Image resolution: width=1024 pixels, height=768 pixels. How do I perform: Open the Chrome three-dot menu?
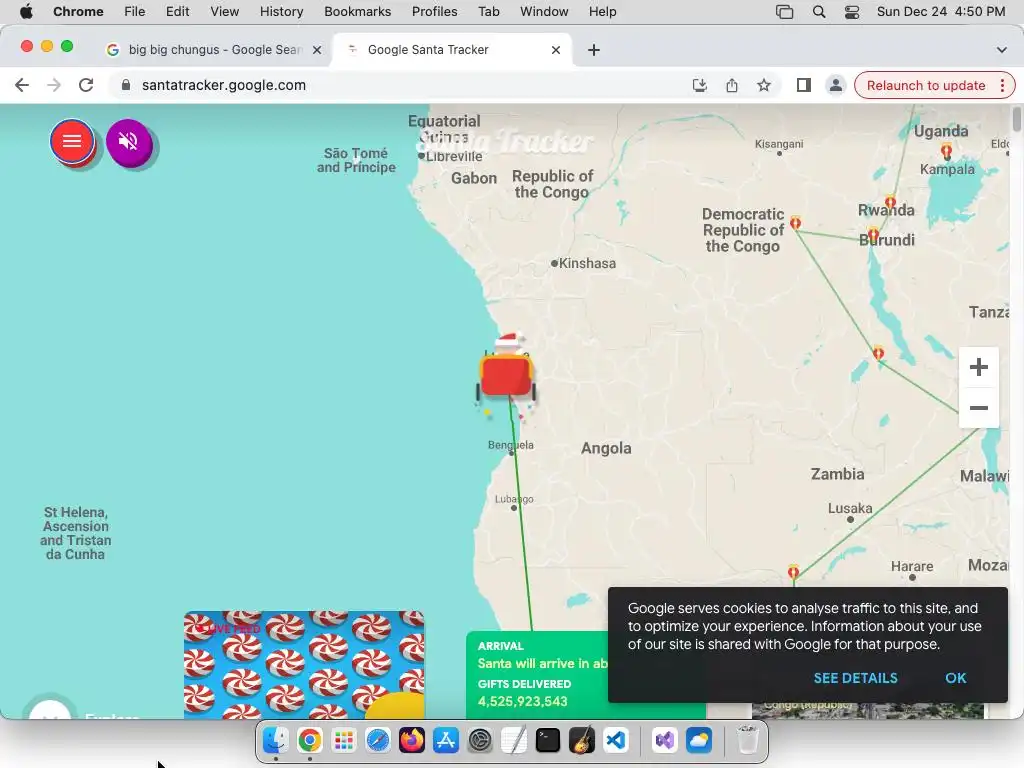tap(1002, 86)
